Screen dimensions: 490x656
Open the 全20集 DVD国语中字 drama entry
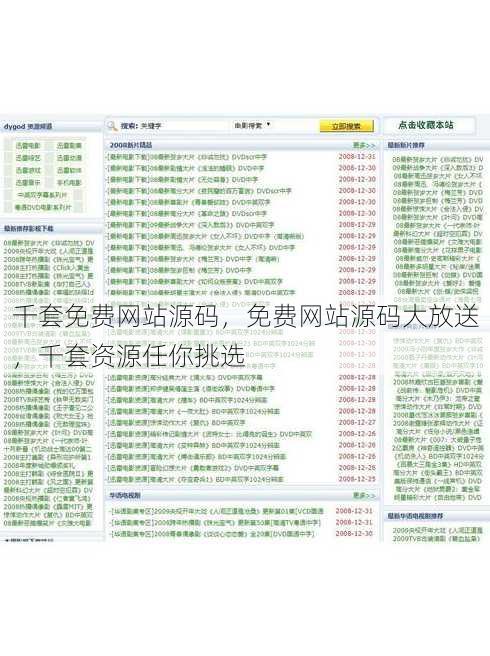click(x=212, y=534)
